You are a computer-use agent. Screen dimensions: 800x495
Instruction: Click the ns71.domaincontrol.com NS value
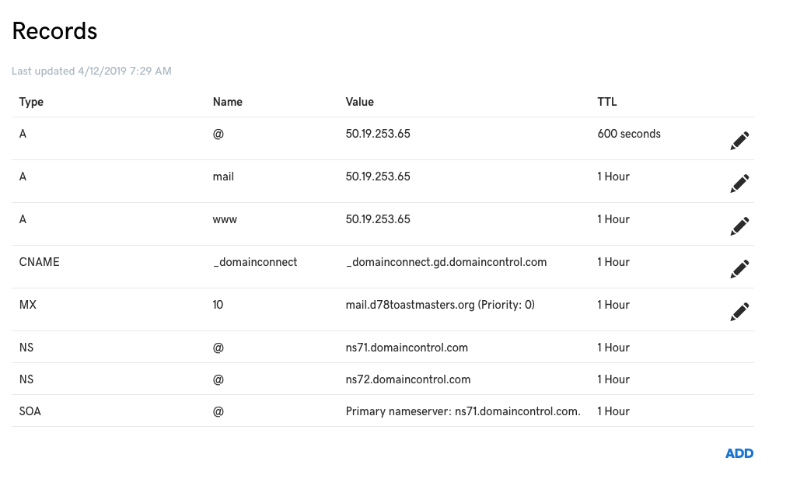[x=407, y=348]
